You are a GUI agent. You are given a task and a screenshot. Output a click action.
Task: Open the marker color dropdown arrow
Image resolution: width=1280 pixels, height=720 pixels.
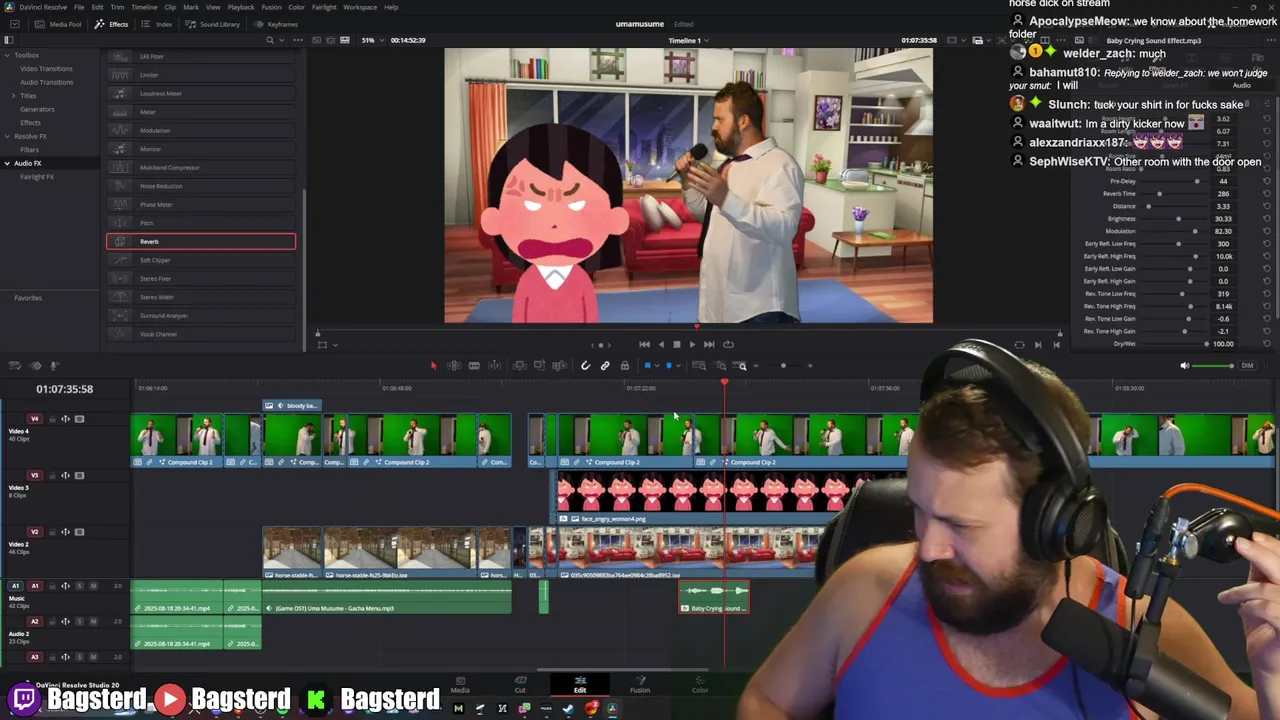[677, 366]
